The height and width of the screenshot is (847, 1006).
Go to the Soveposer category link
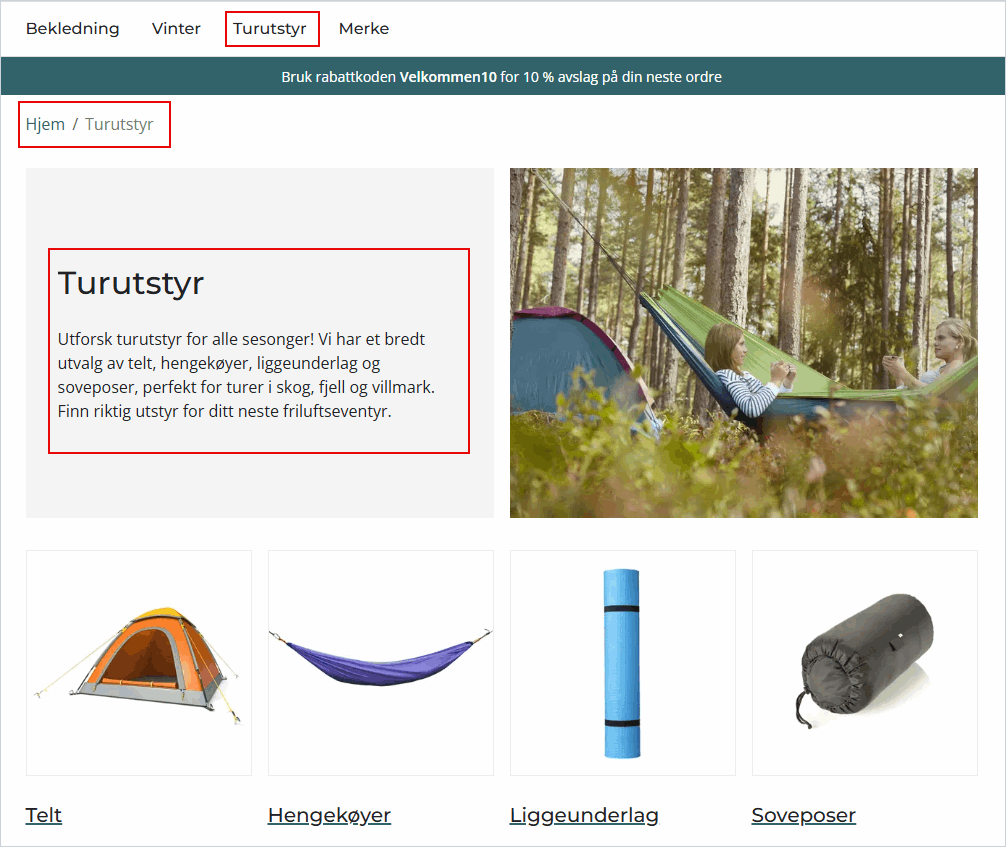coord(803,815)
